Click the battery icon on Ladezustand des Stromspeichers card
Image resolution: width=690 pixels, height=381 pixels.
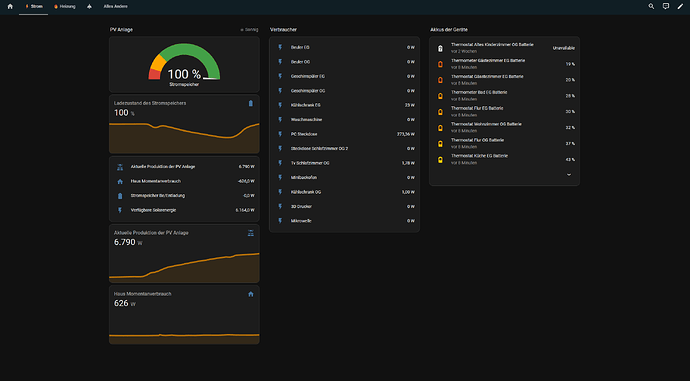pos(250,103)
